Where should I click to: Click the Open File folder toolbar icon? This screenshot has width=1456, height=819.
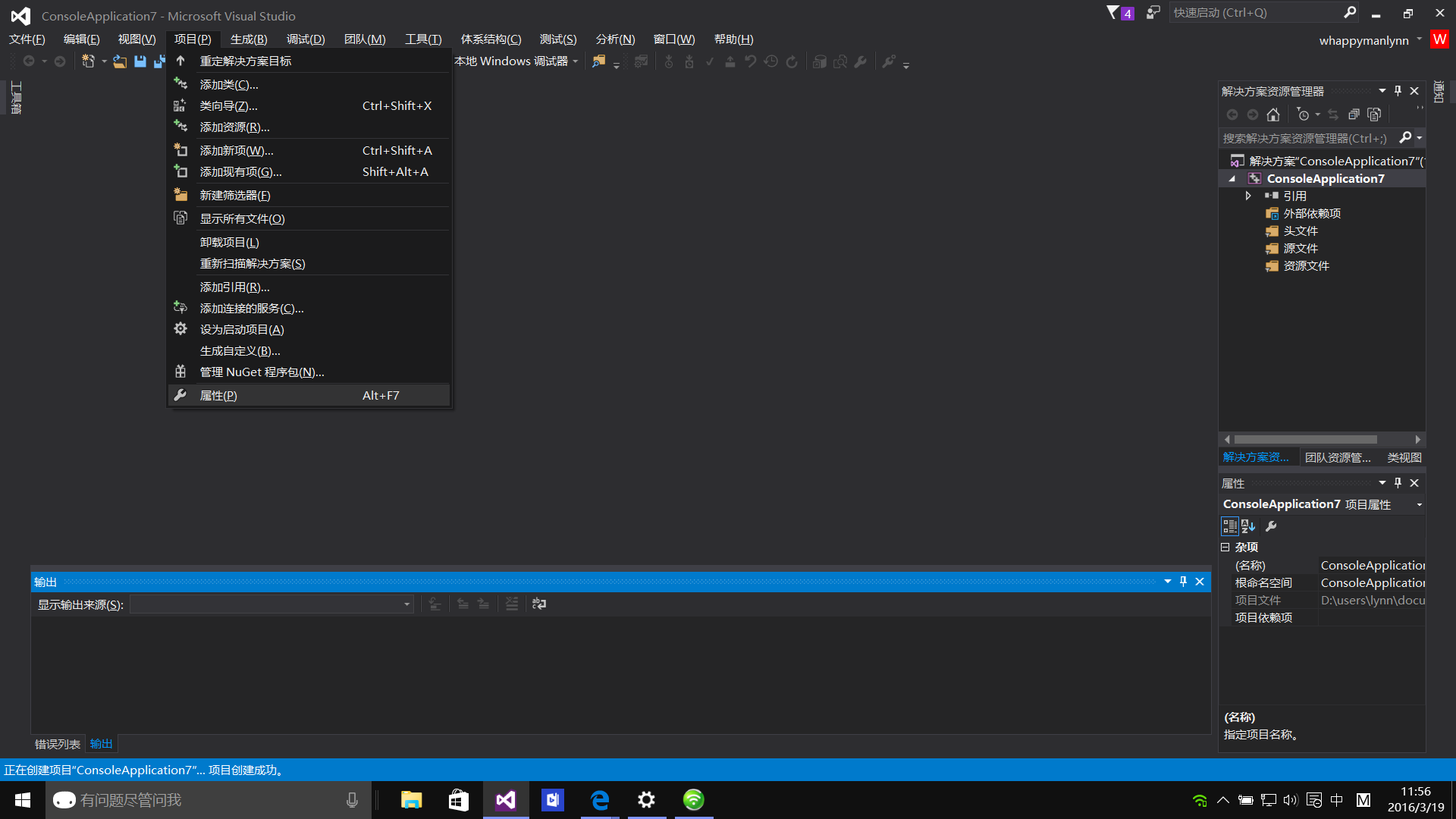tap(120, 61)
